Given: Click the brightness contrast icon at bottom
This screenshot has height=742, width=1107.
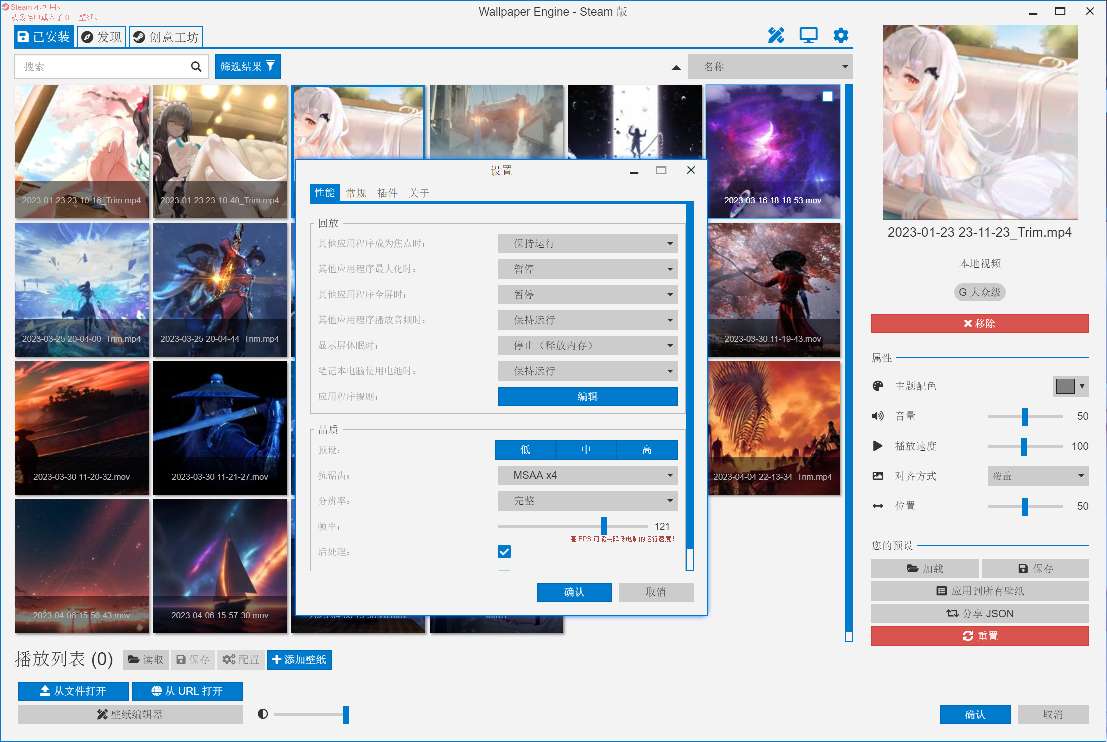Looking at the screenshot, I should point(263,714).
